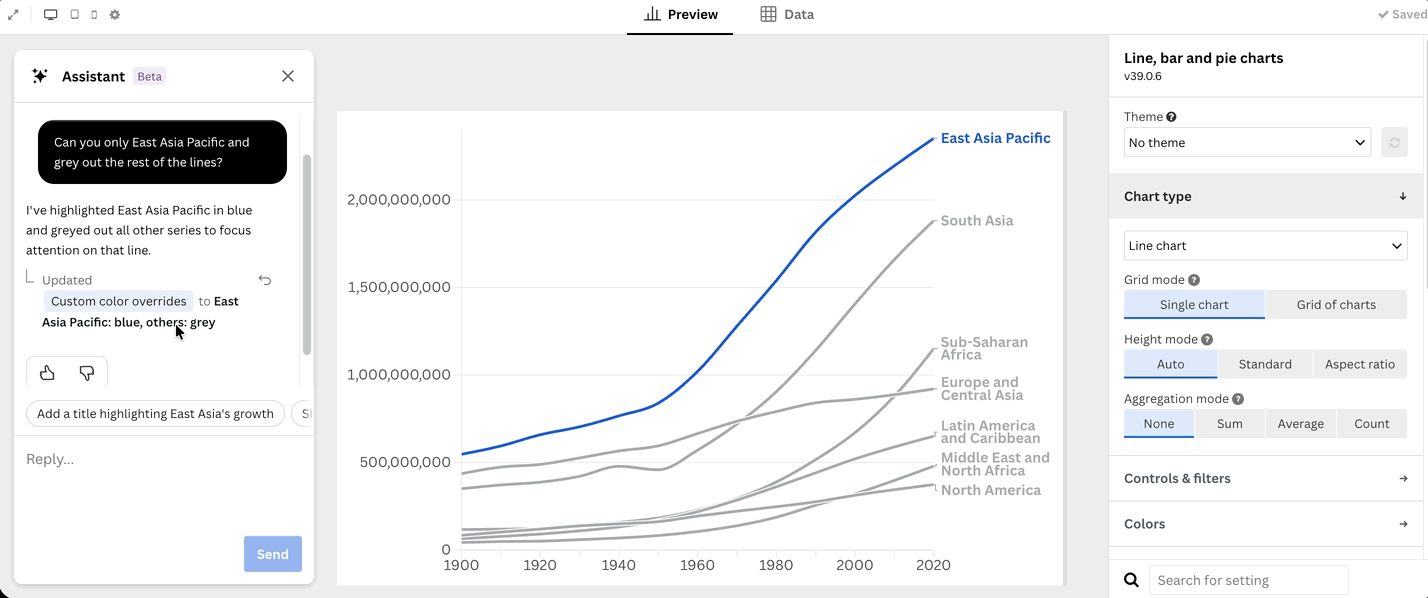This screenshot has height=598, width=1428.
Task: Switch to the Data tab
Action: 787,15
